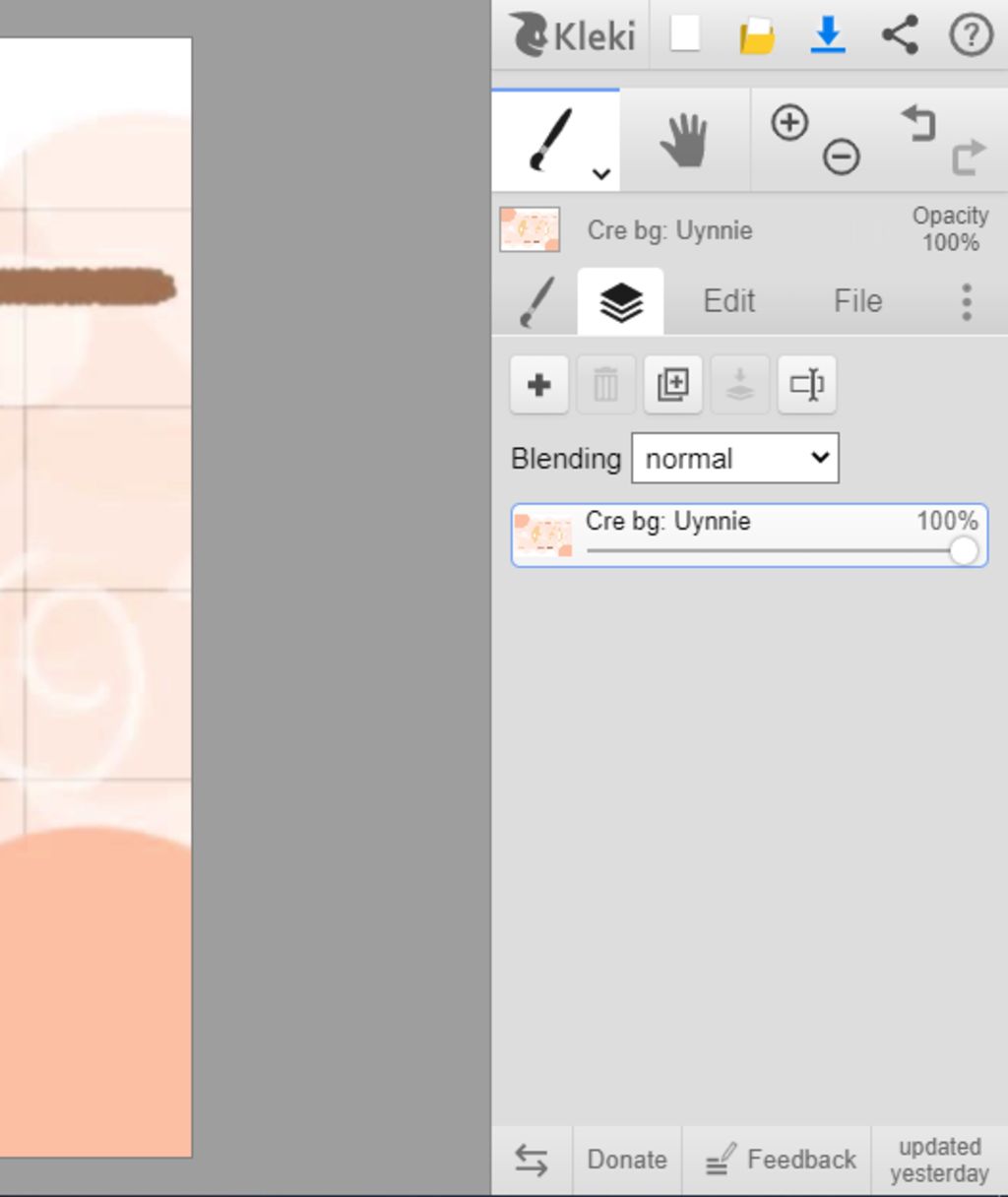Screen dimensions: 1008x1197
Task: Click 'updated yesterday' changelog link
Action: click(940, 1160)
